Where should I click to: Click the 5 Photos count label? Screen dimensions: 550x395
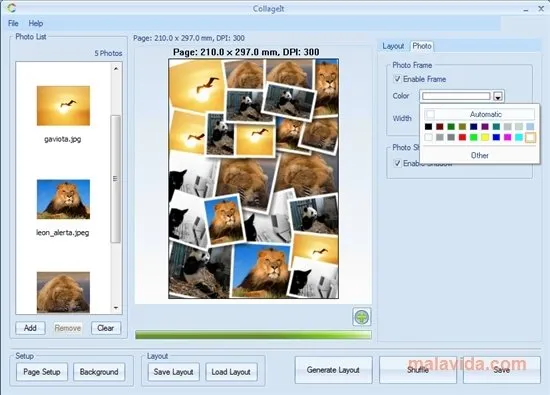[x=108, y=53]
